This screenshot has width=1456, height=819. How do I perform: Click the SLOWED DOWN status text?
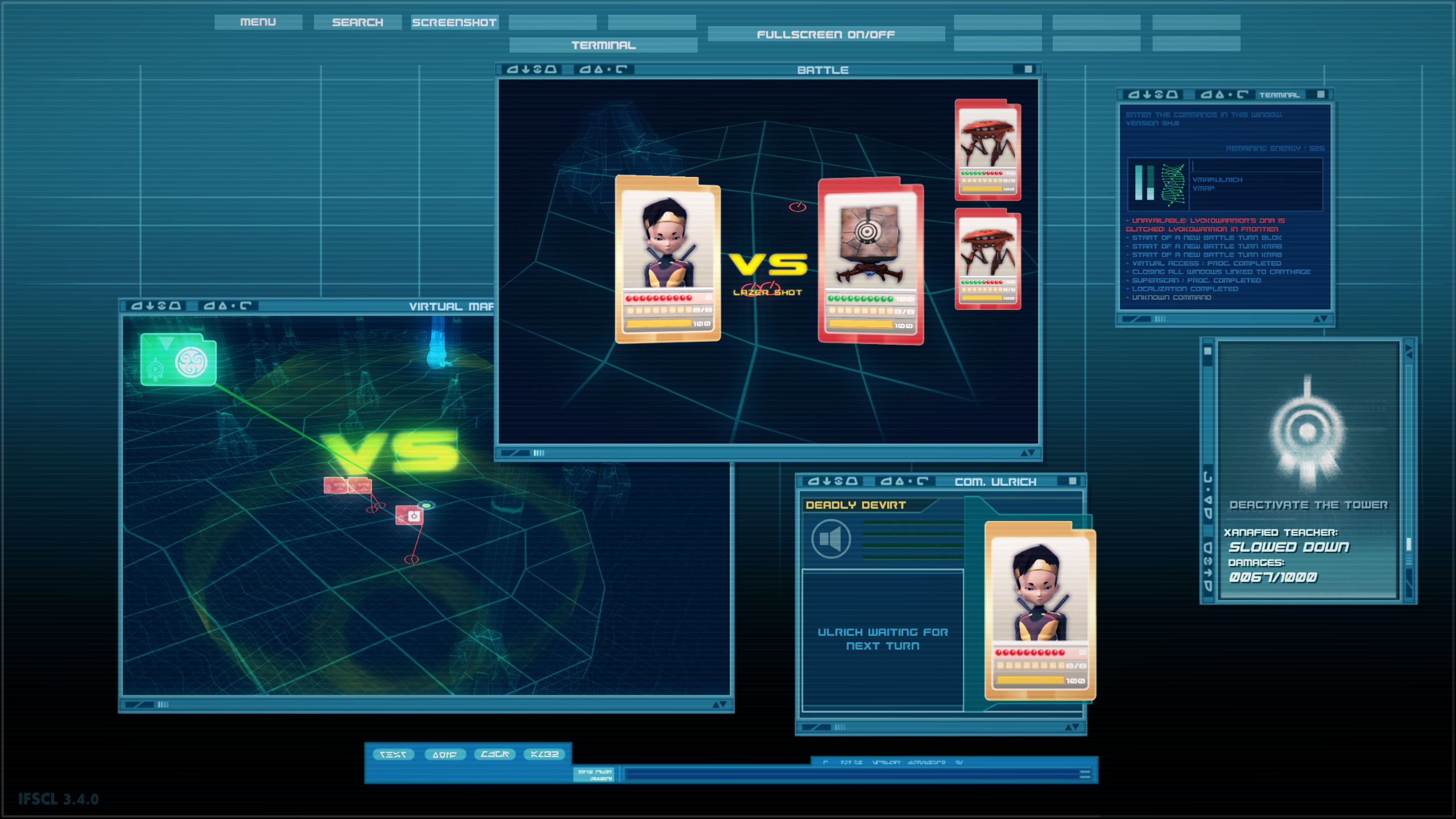(x=1289, y=547)
